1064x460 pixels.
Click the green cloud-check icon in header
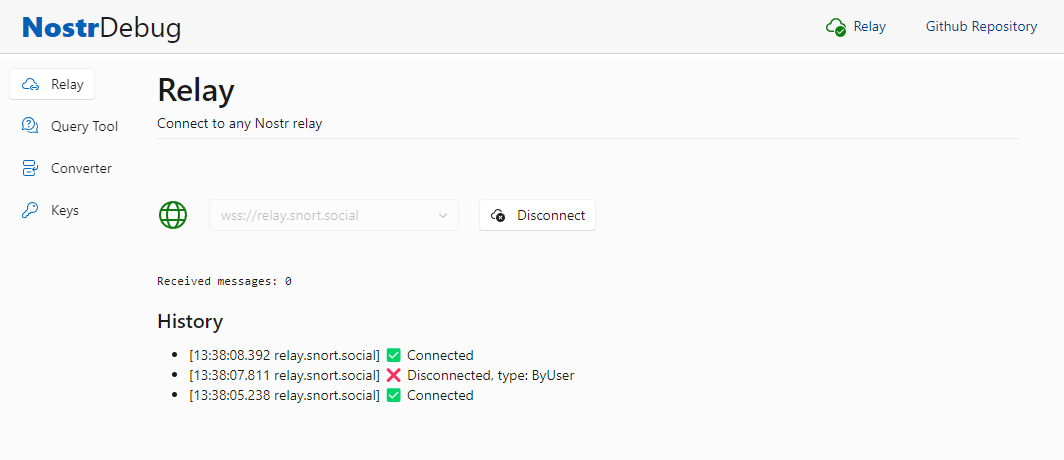pyautogui.click(x=836, y=27)
